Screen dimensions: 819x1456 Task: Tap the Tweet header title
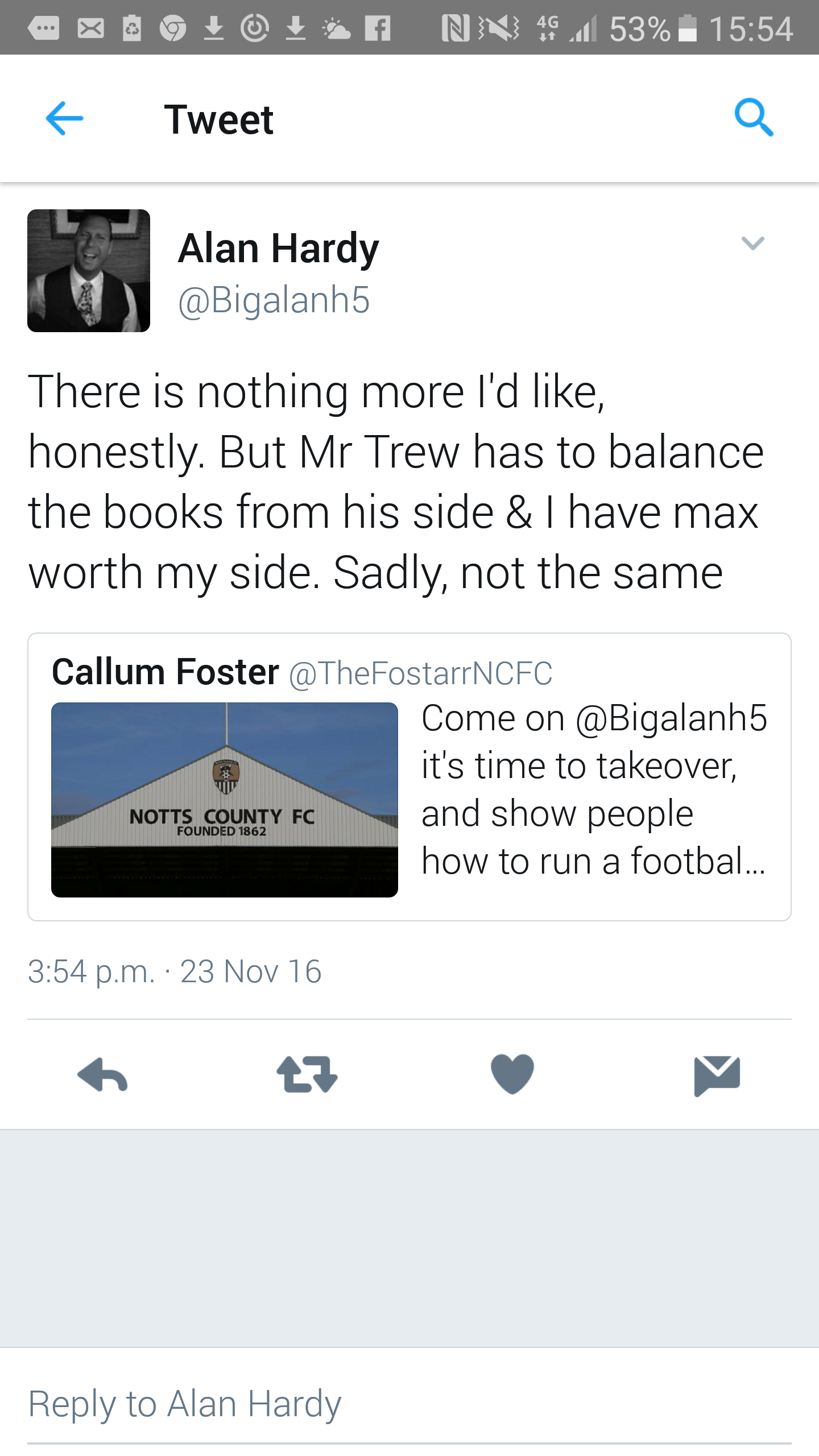tap(219, 119)
